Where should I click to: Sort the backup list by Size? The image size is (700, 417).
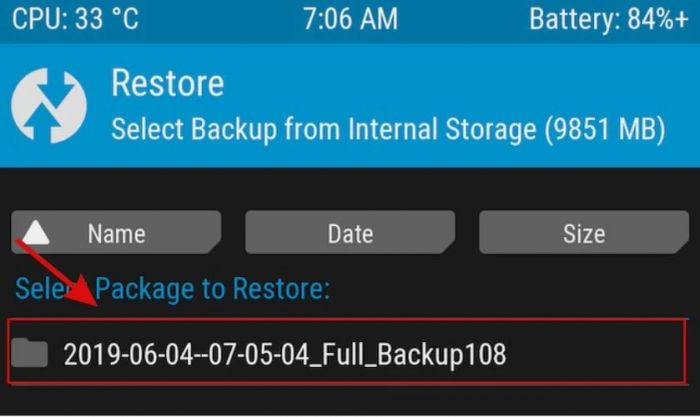click(583, 234)
